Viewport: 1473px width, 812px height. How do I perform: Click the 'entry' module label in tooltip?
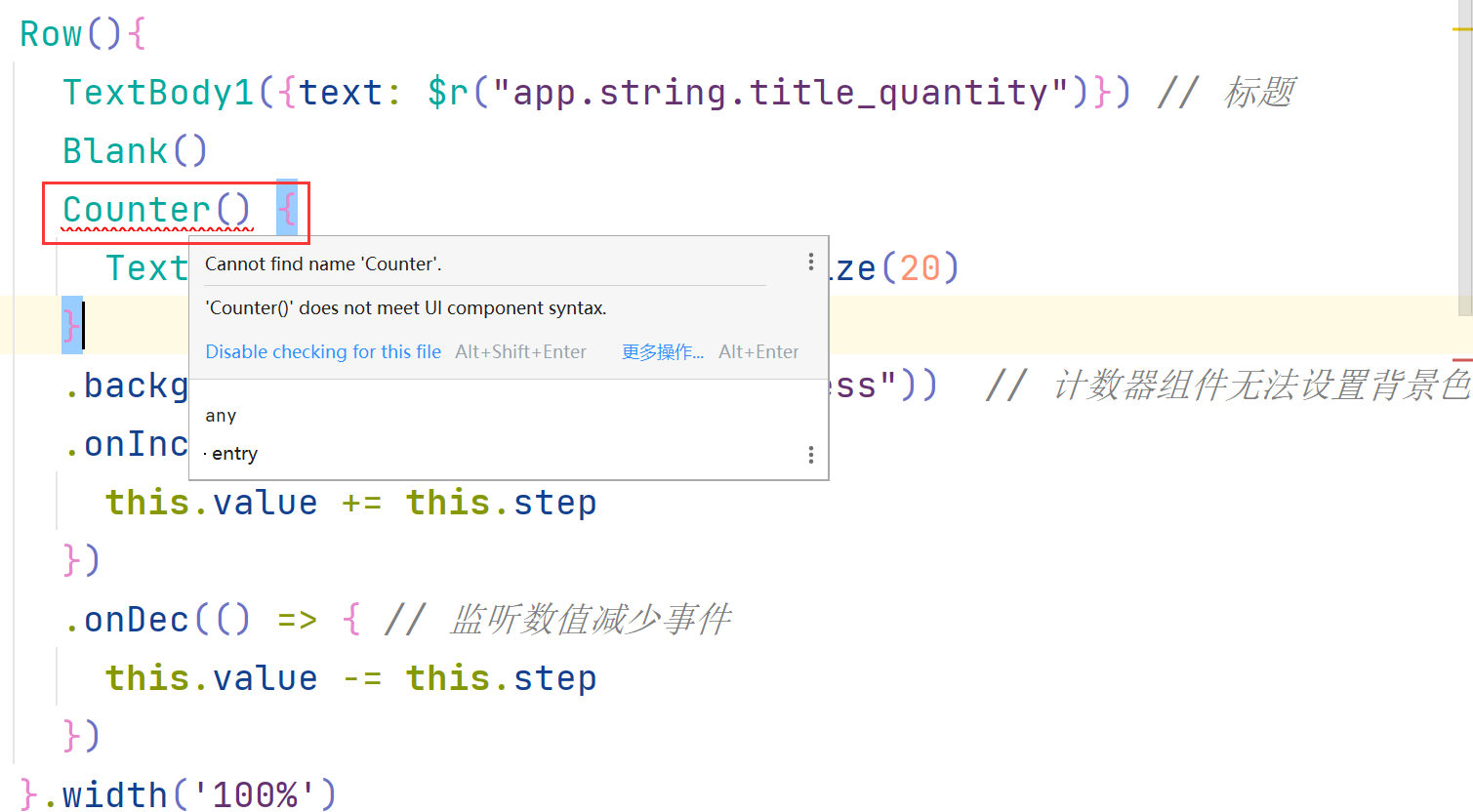[x=234, y=454]
